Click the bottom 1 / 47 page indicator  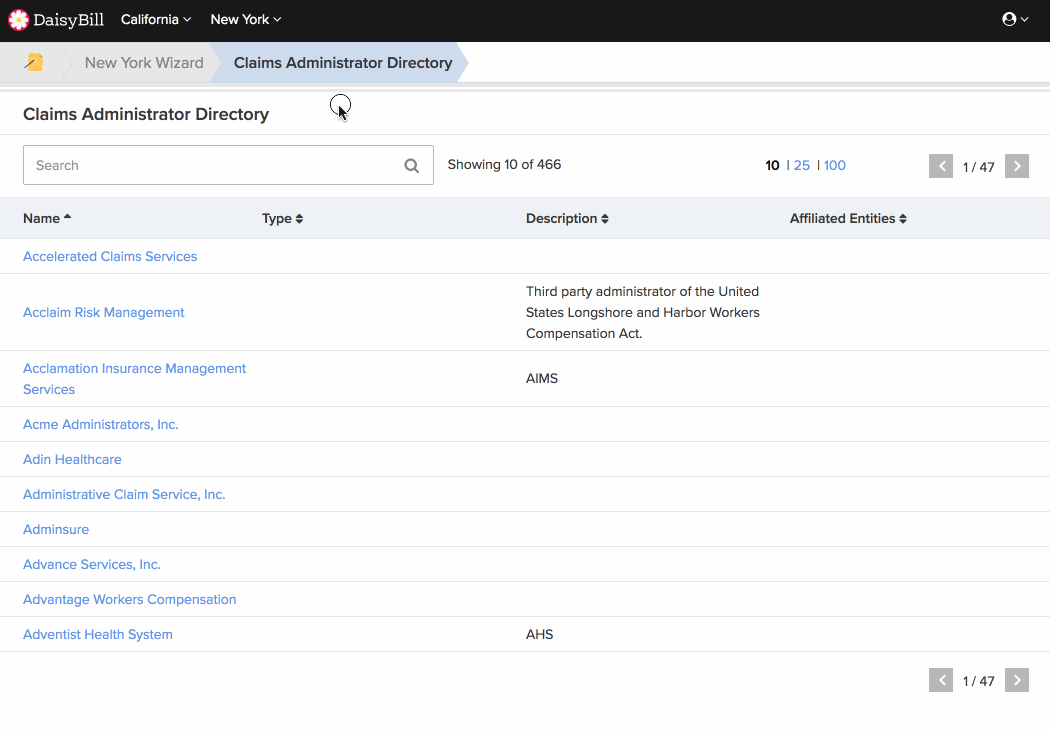[x=978, y=681]
